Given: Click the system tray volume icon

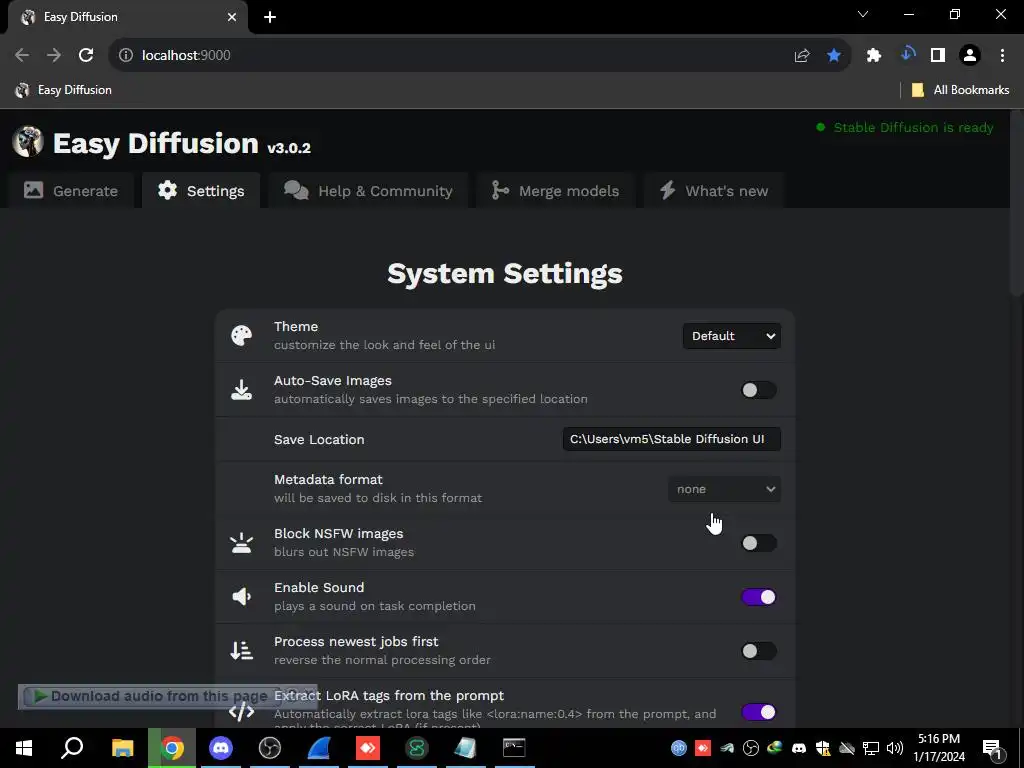Looking at the screenshot, I should point(895,748).
